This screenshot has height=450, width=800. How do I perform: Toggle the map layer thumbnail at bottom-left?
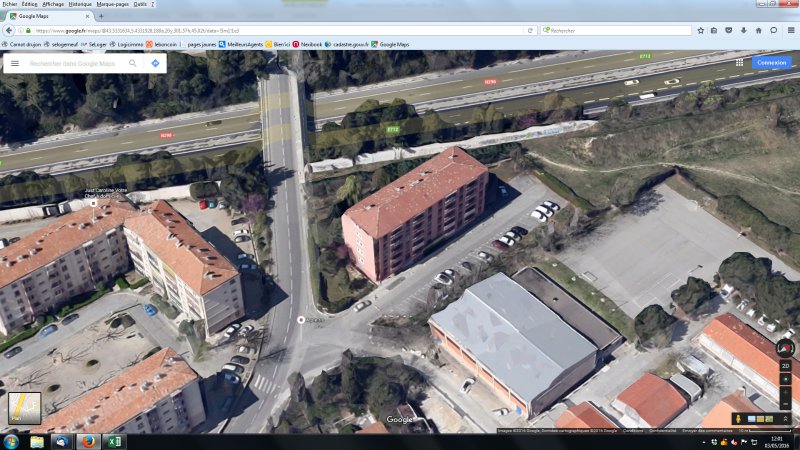click(x=24, y=408)
